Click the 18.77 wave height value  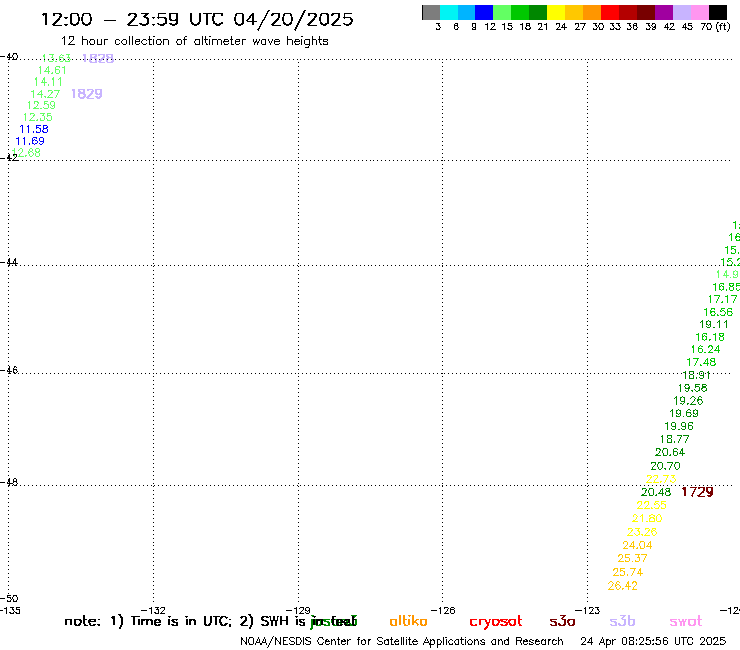pos(674,439)
